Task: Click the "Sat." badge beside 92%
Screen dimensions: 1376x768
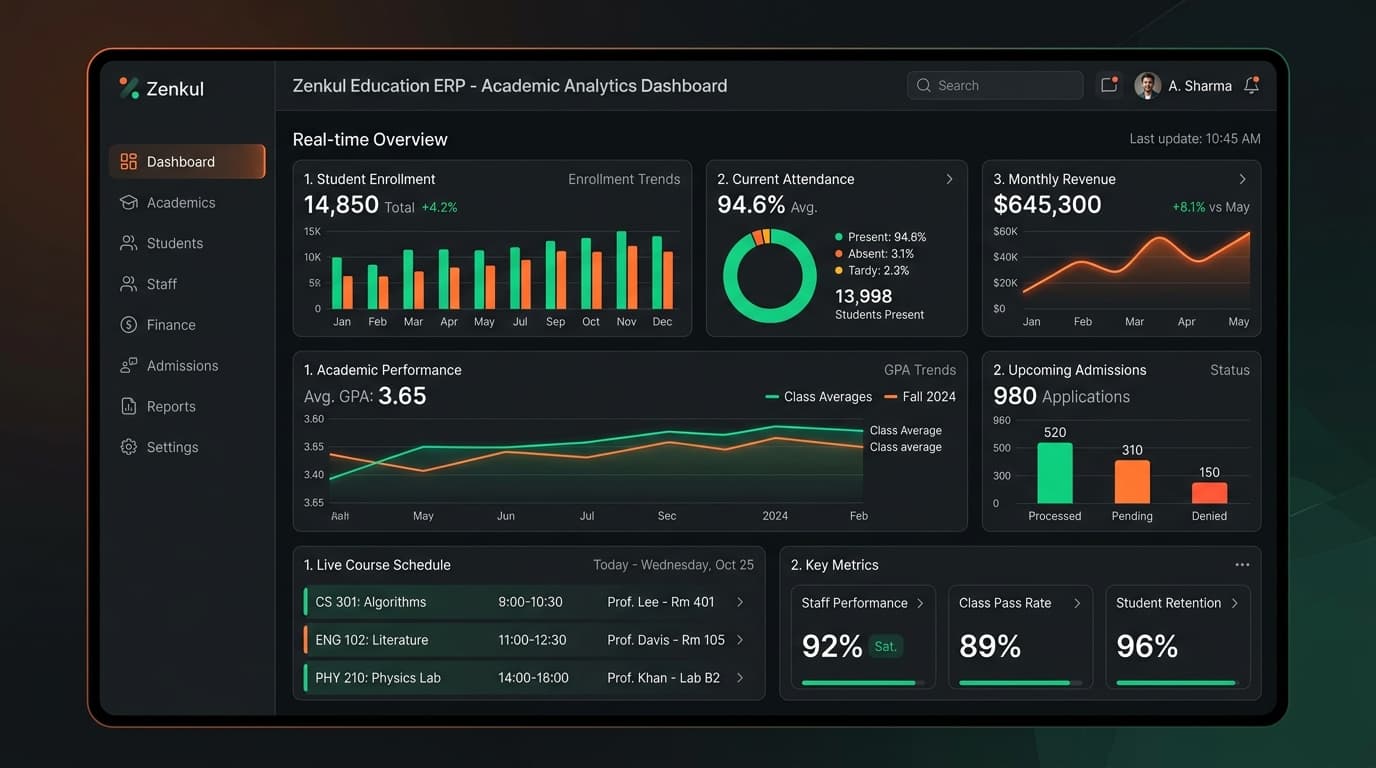Action: pyautogui.click(x=885, y=647)
